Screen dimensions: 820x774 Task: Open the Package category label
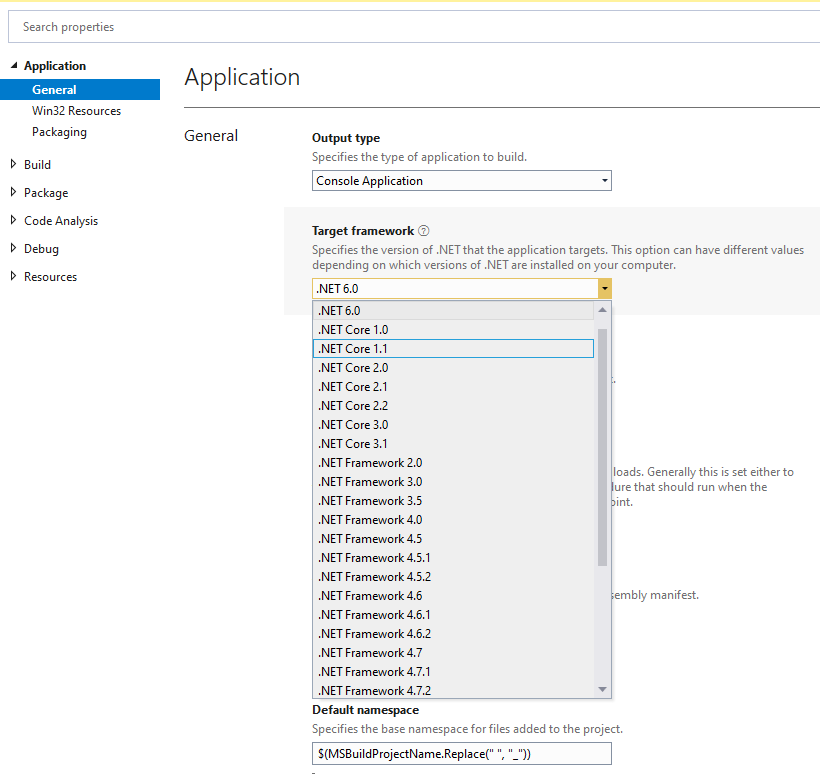click(x=46, y=193)
